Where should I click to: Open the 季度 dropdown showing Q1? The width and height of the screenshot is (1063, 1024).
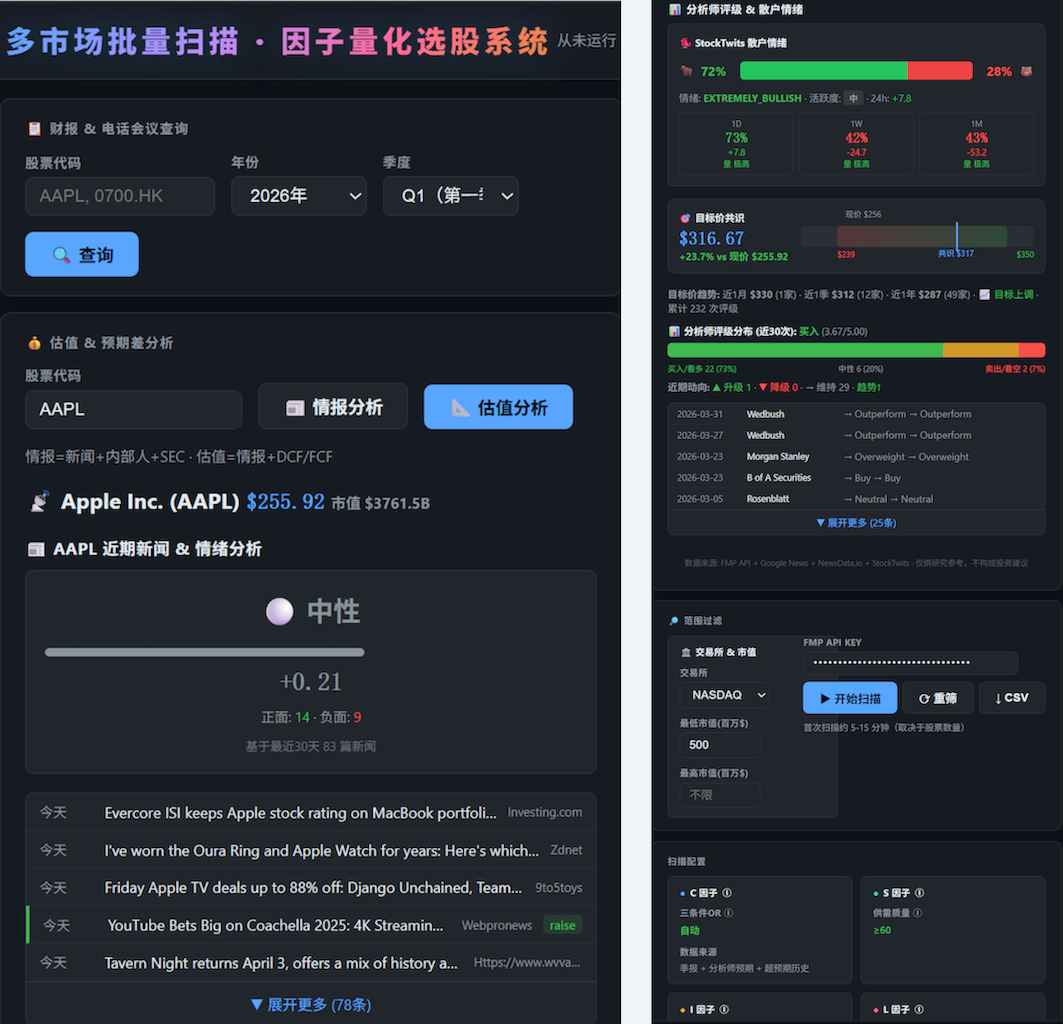tap(450, 196)
